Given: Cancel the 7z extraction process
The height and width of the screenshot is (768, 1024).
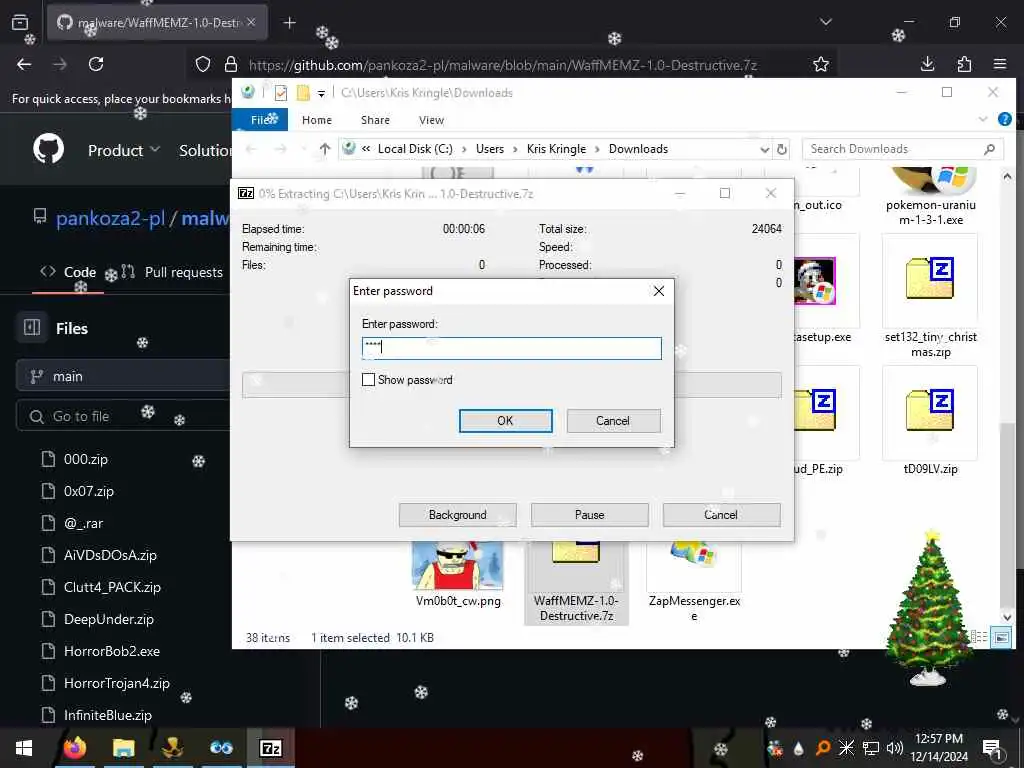Looking at the screenshot, I should pos(721,515).
